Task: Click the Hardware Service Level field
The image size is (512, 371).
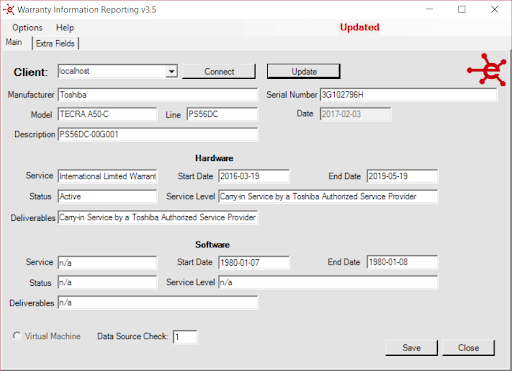Action: click(x=328, y=196)
